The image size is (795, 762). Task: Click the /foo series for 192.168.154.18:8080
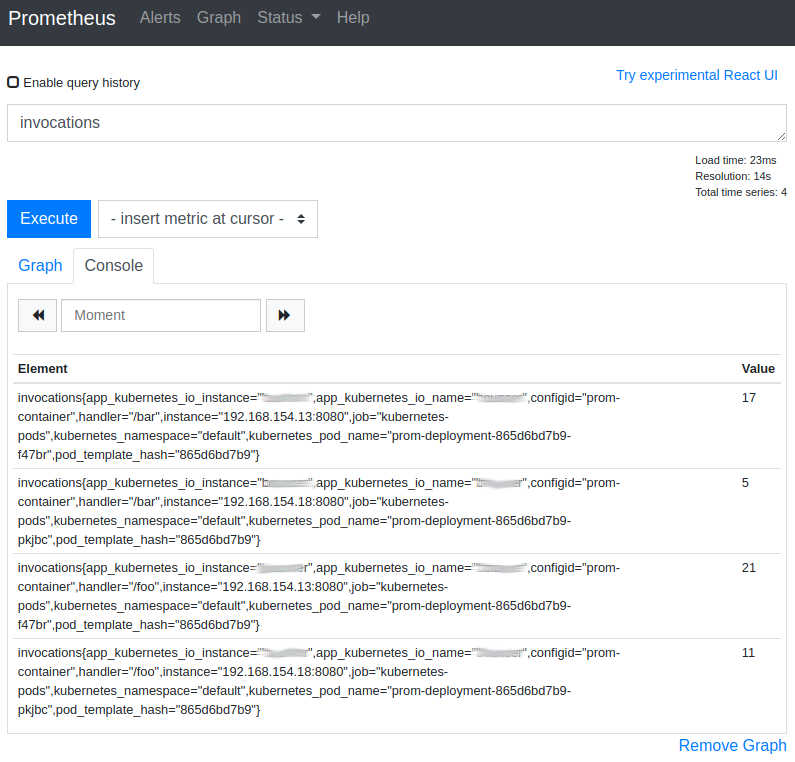coord(319,681)
